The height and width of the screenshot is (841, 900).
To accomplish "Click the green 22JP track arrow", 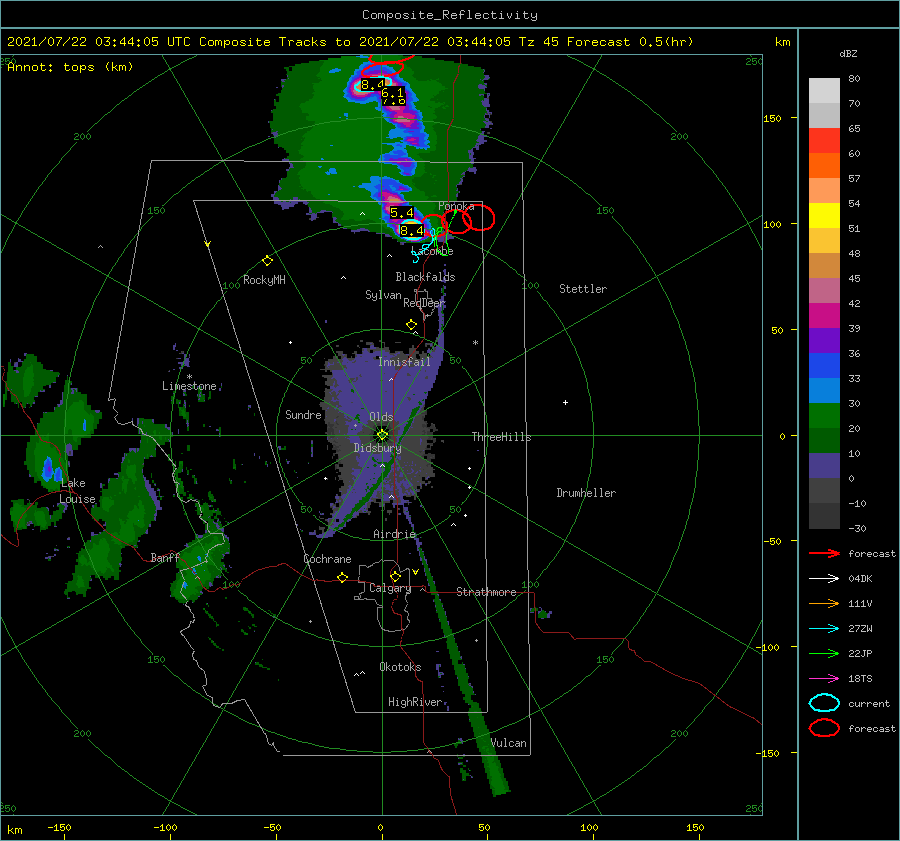I will click(824, 653).
